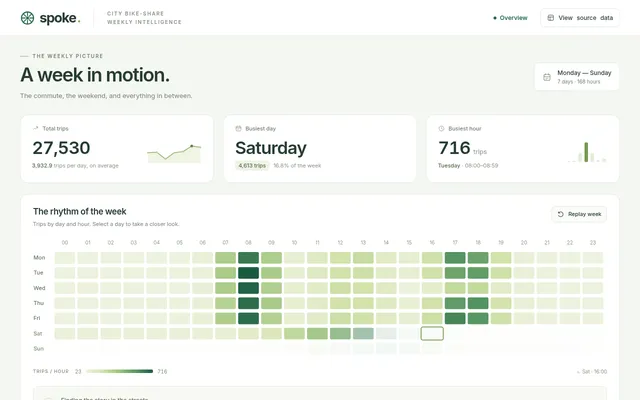Click the Saturday 12 hour heatmap cell
Viewport: 640px width, 400px height.
click(x=340, y=333)
